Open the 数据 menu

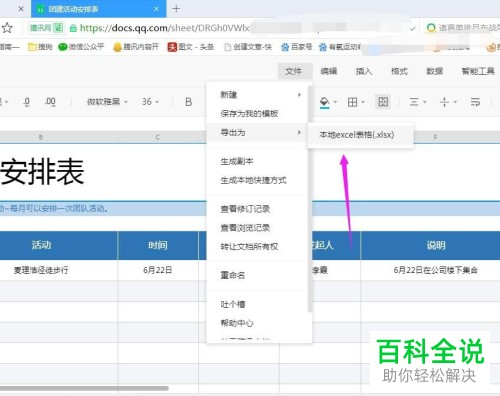click(435, 71)
